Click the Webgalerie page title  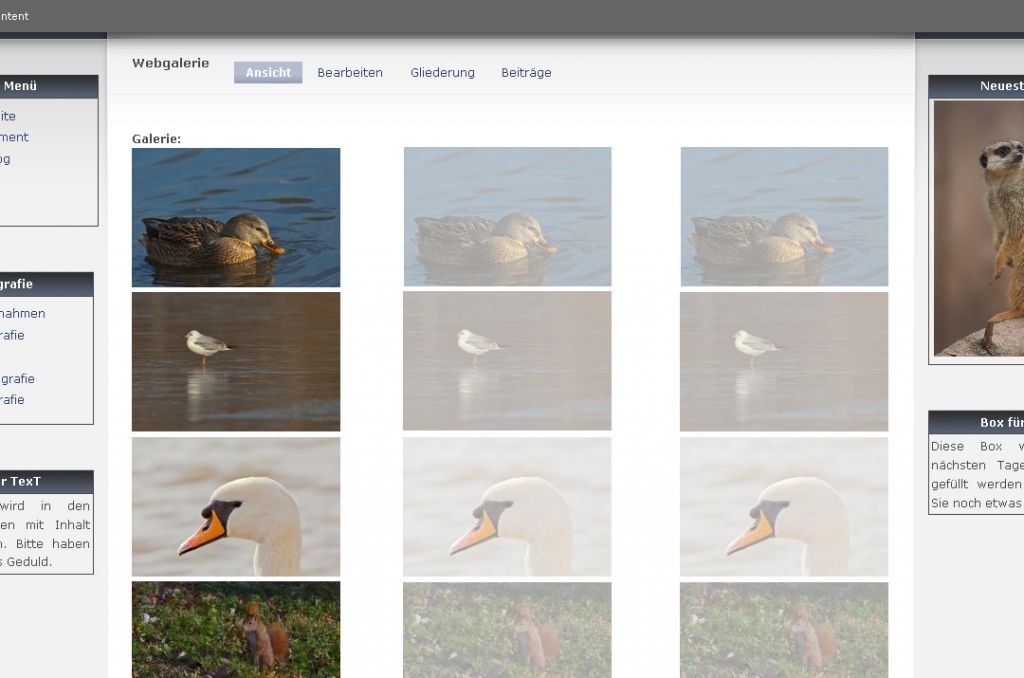pyautogui.click(x=170, y=63)
